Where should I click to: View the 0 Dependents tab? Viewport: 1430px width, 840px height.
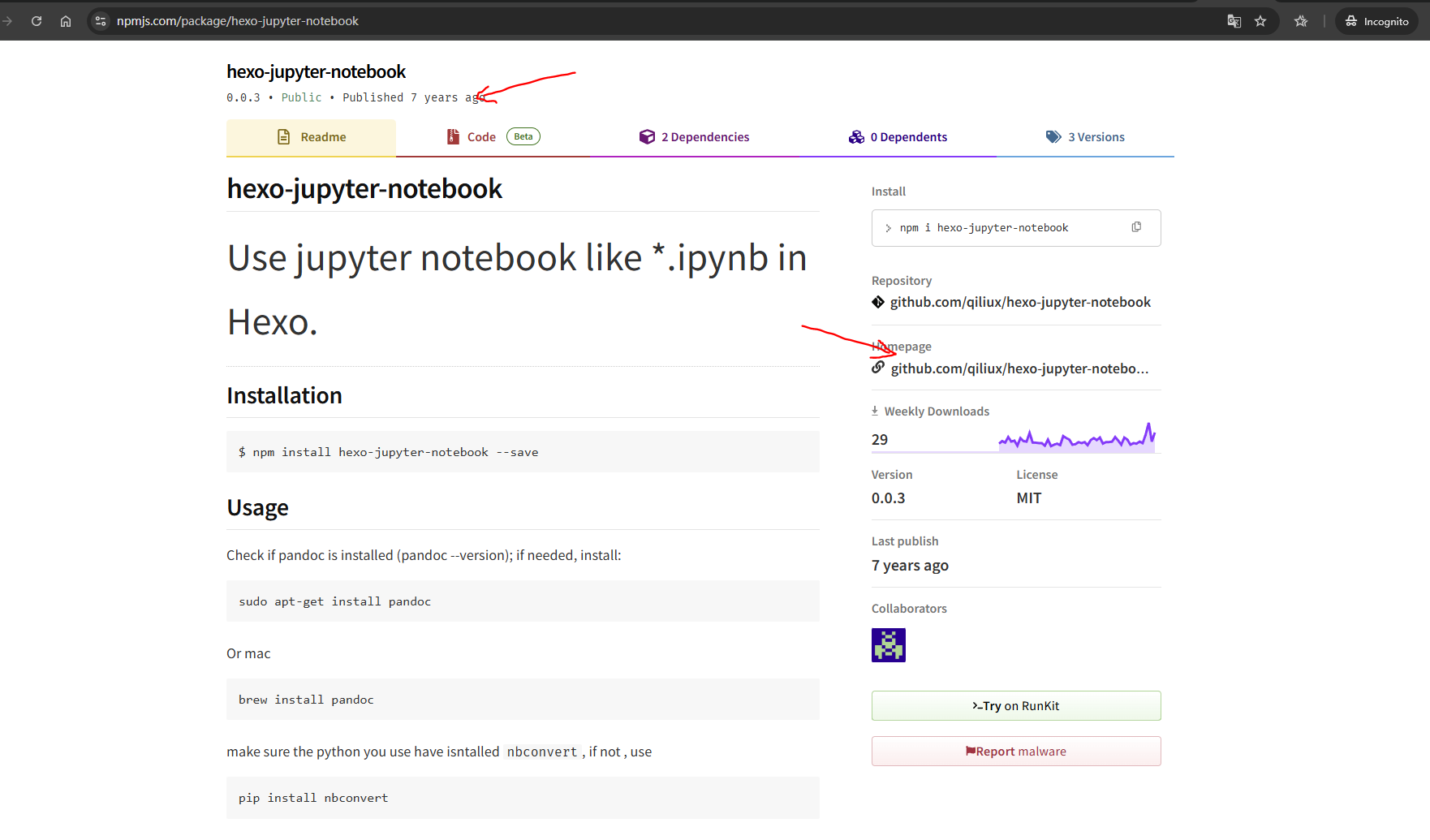[x=898, y=137]
